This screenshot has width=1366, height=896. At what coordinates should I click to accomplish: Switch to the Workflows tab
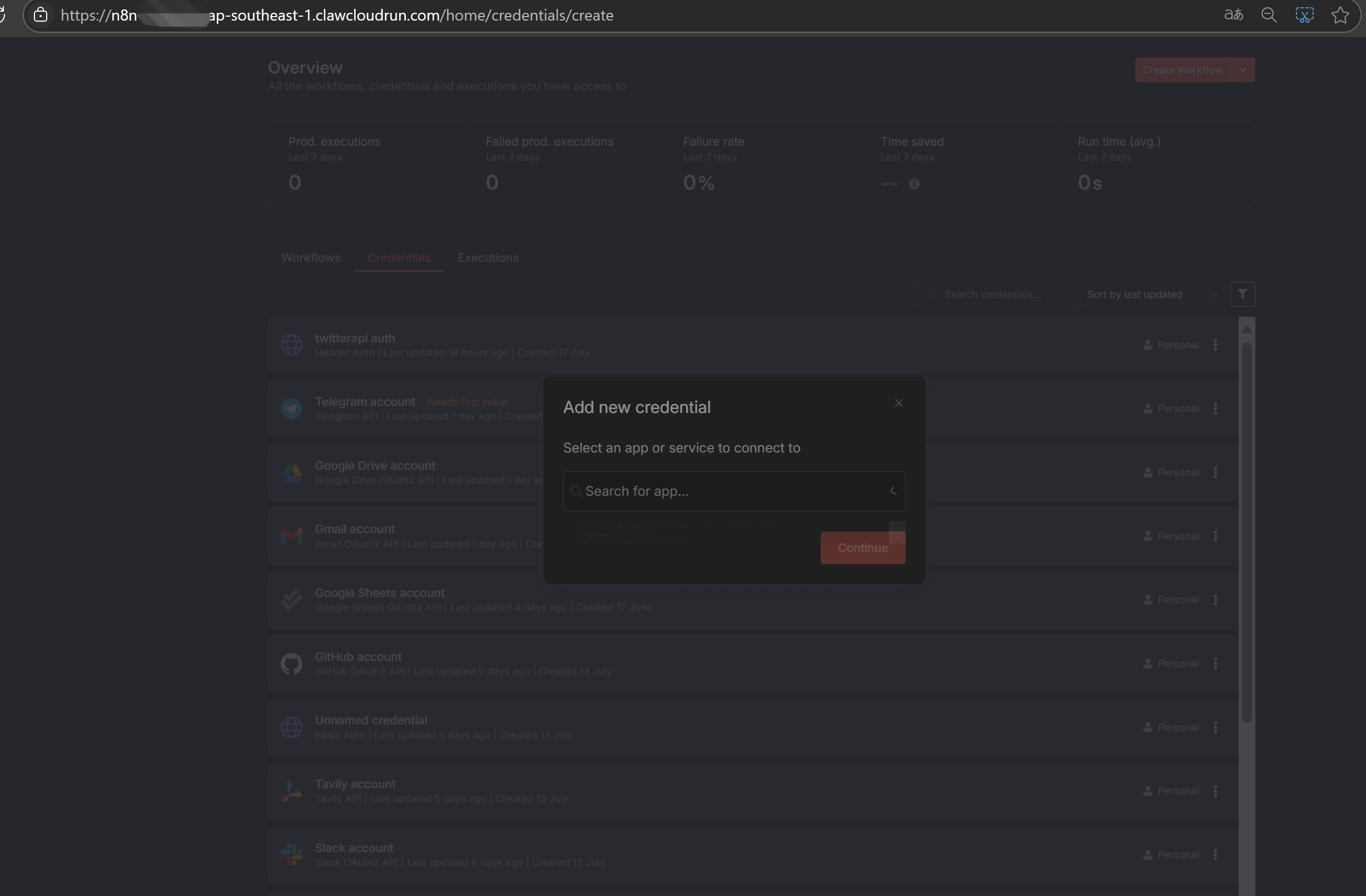[311, 258]
